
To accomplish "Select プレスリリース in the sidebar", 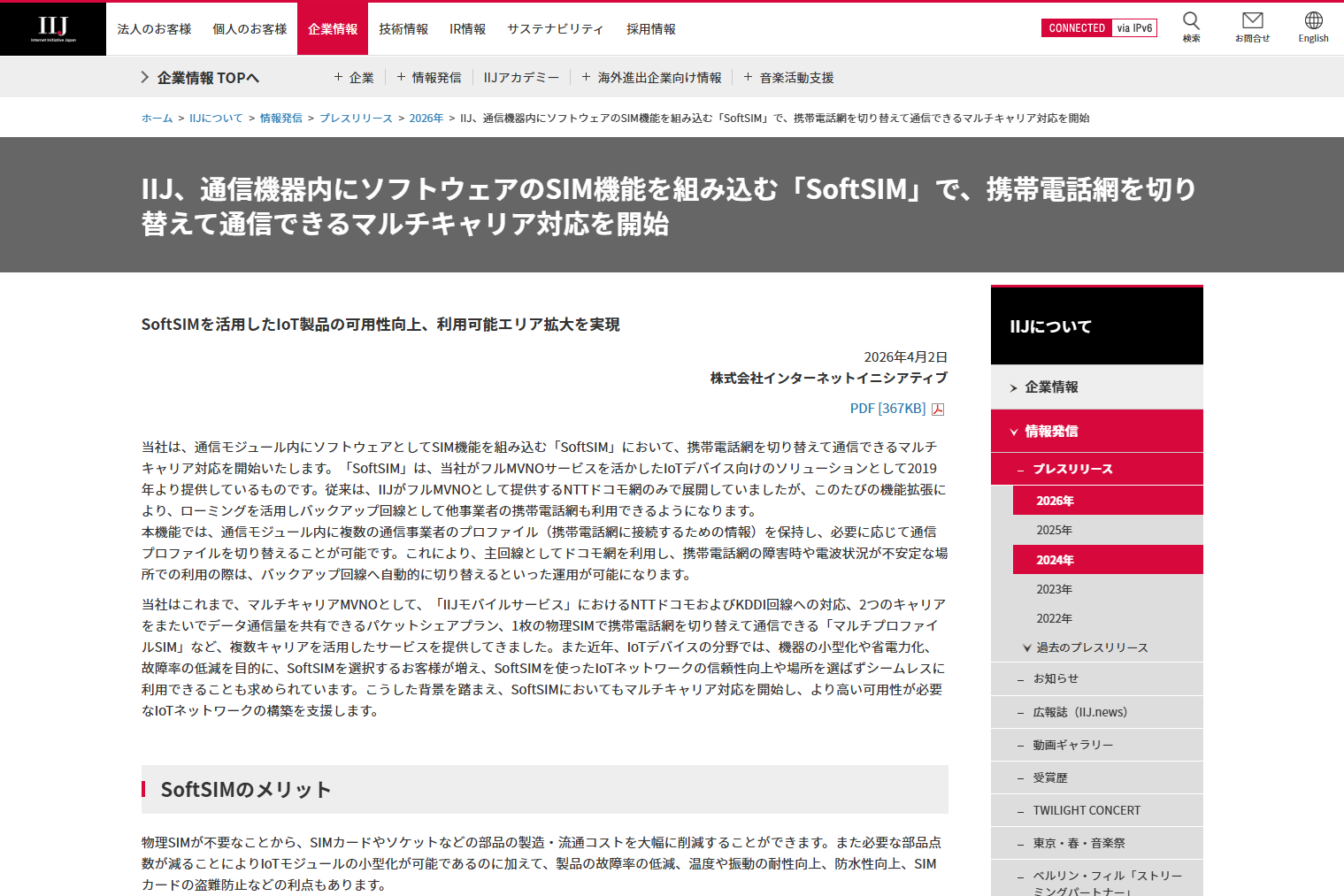I will point(1097,469).
